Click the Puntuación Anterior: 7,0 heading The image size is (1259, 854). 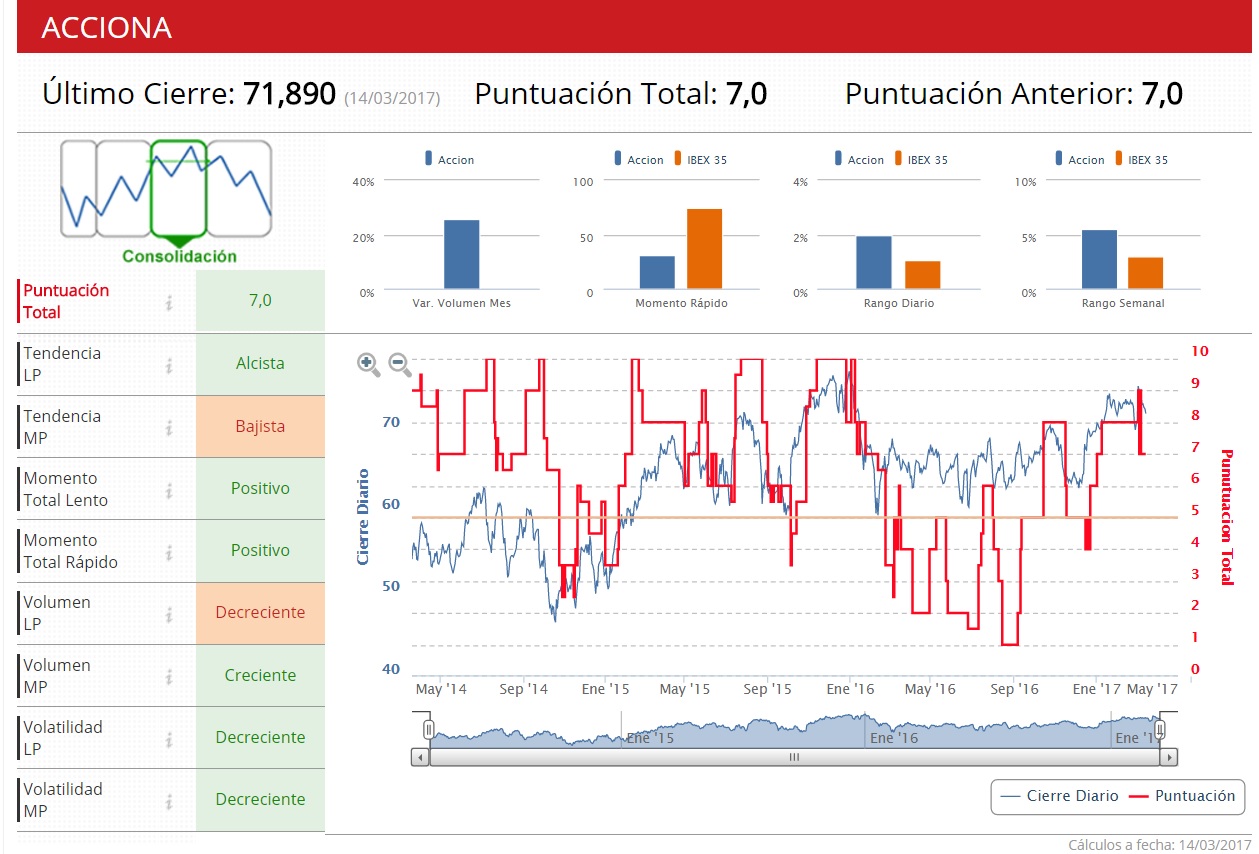tap(1014, 94)
